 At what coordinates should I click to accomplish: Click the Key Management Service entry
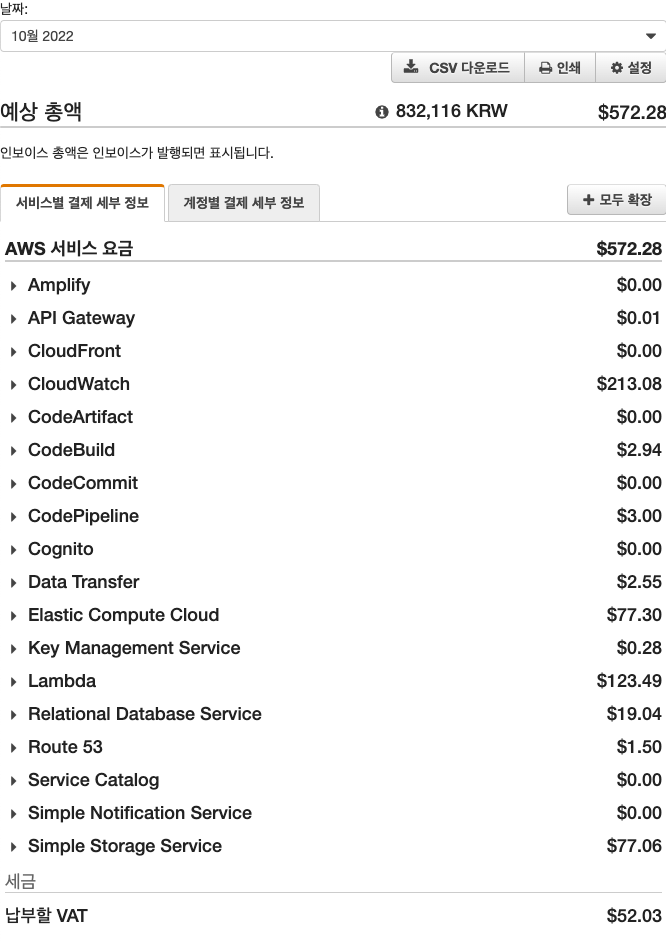pos(134,648)
